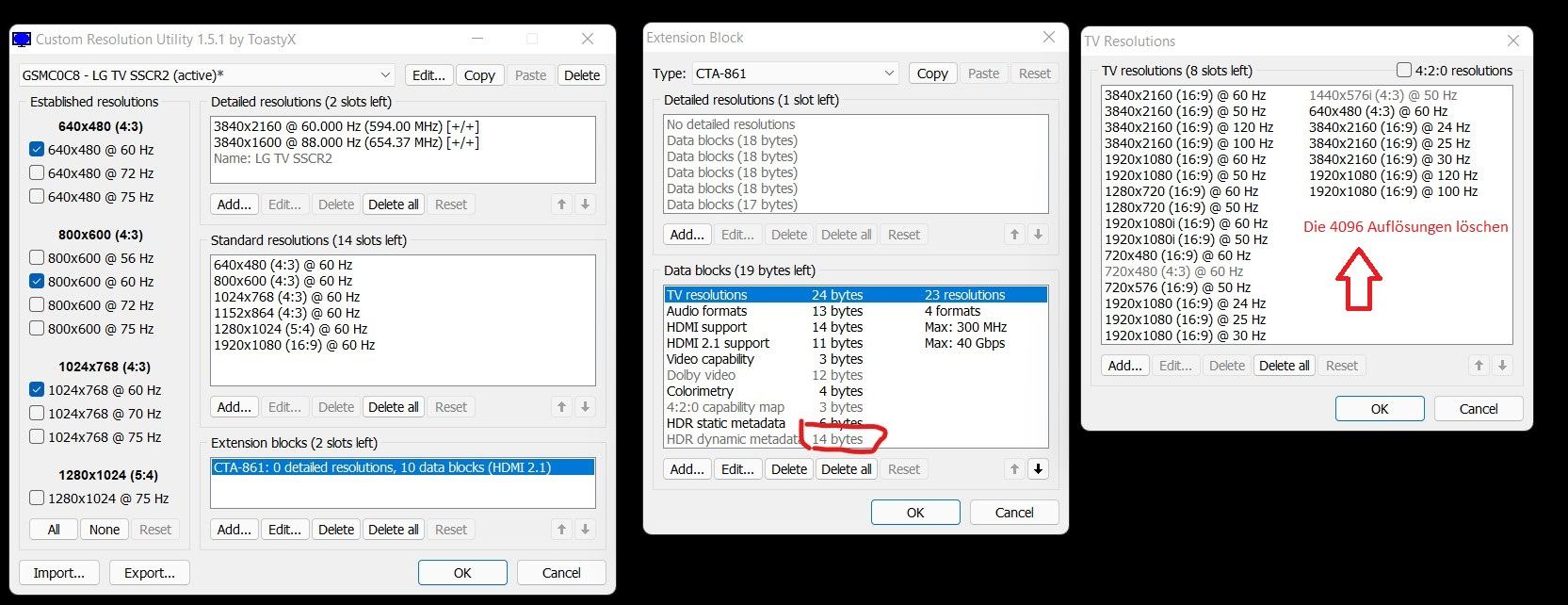Enable 800x600 @ 56 Hz checkbox
1568x605 pixels.
coord(37,257)
